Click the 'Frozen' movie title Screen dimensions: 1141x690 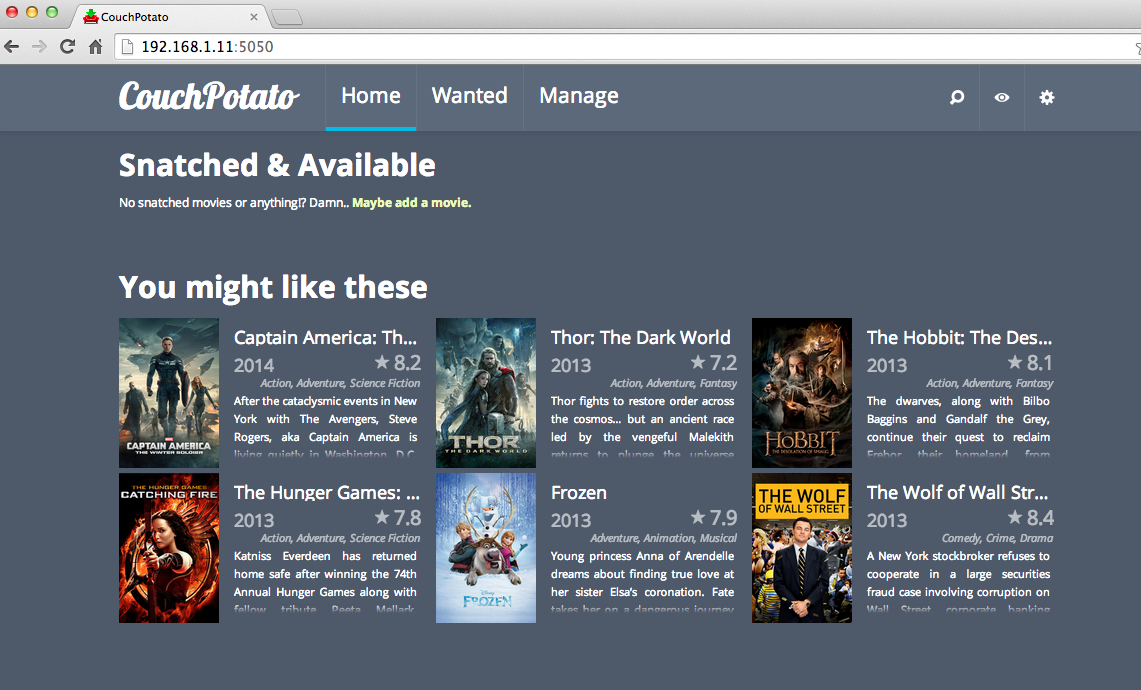coord(579,493)
